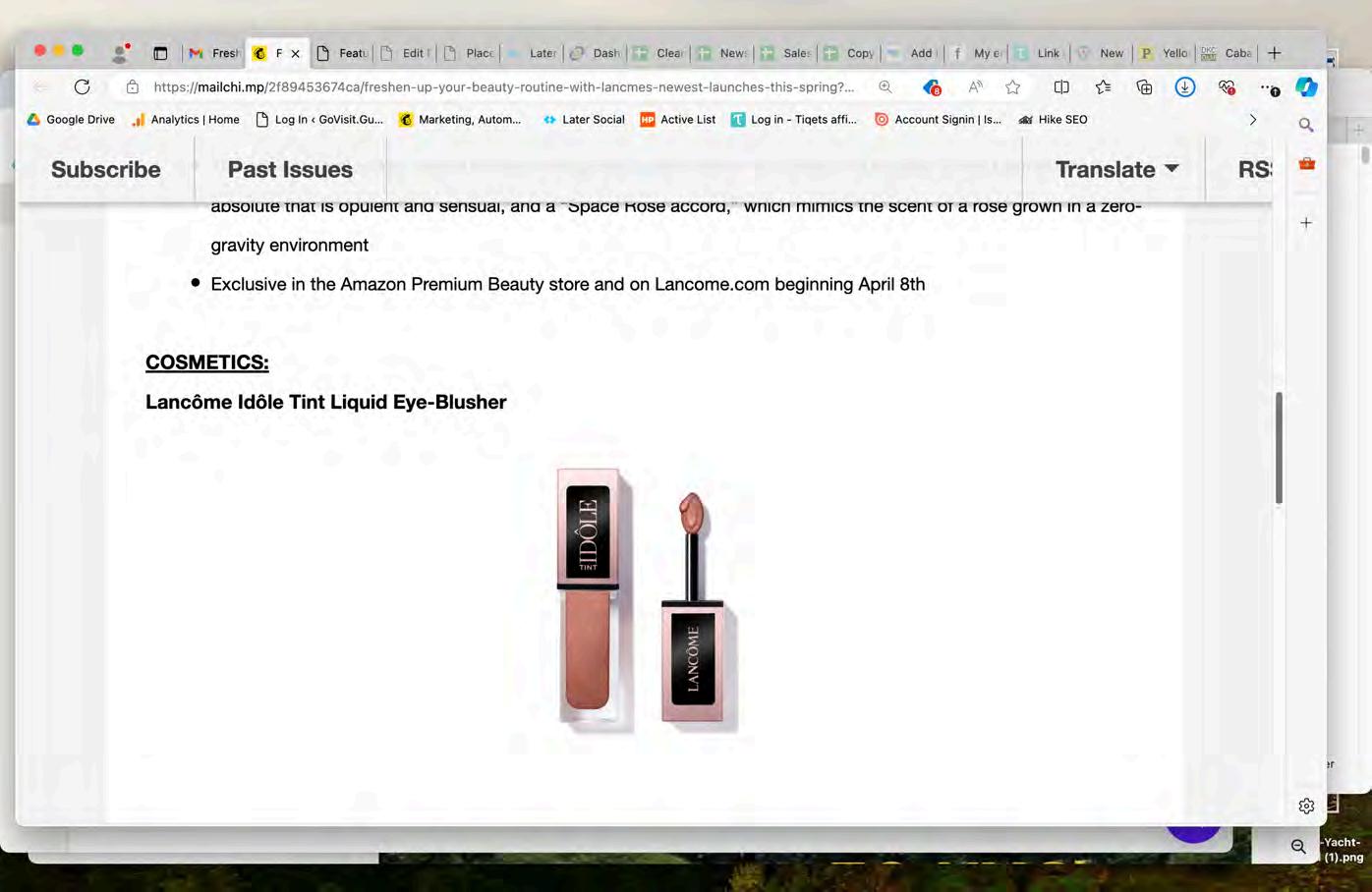The height and width of the screenshot is (892, 1372).
Task: Reload the page with the refresh icon
Action: pos(83,87)
